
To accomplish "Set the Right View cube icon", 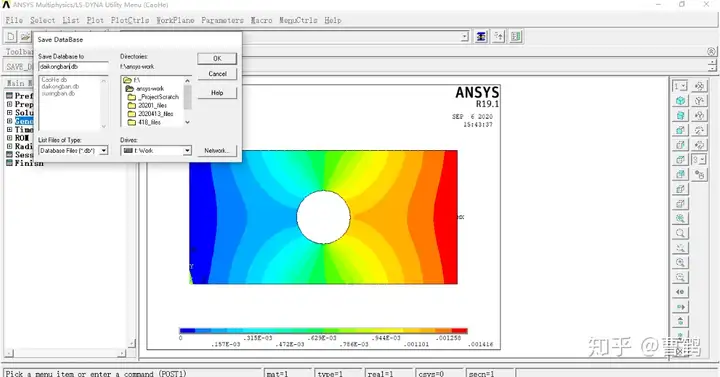I will [x=681, y=145].
